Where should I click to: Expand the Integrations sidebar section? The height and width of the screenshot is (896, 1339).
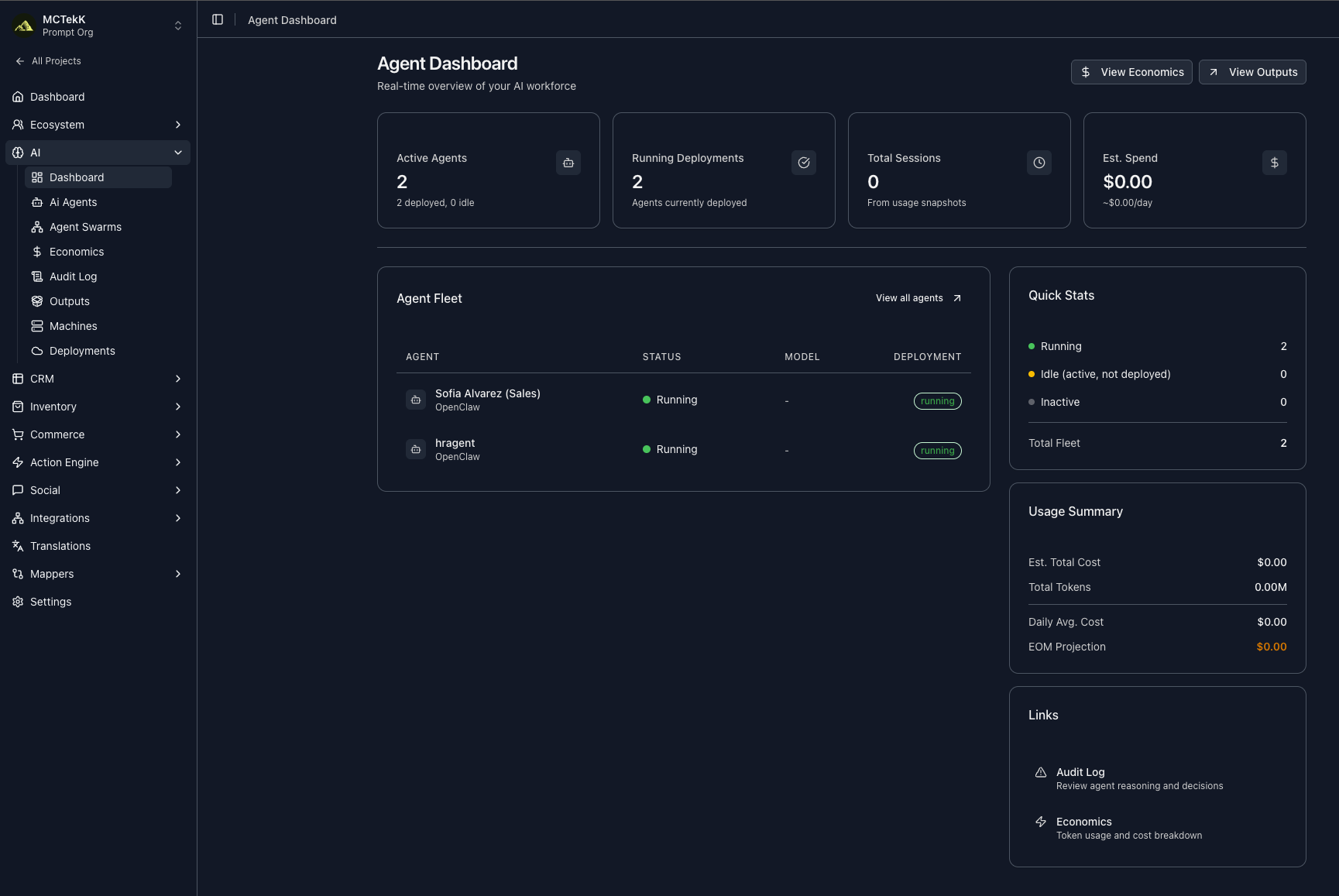pos(177,518)
